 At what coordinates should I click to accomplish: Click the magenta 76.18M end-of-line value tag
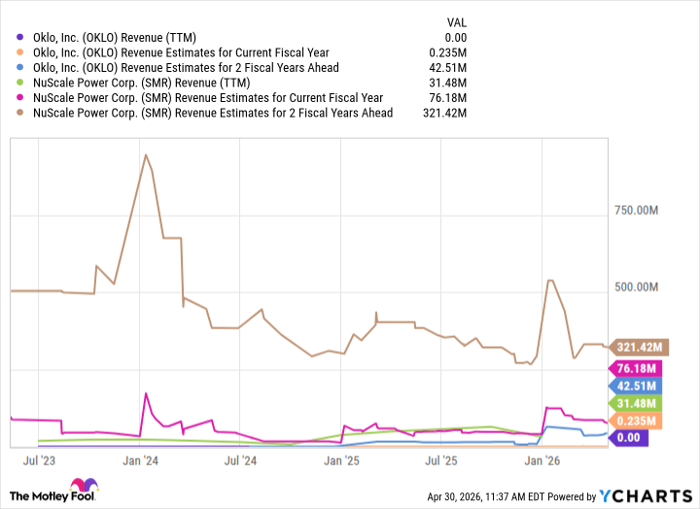[635, 369]
